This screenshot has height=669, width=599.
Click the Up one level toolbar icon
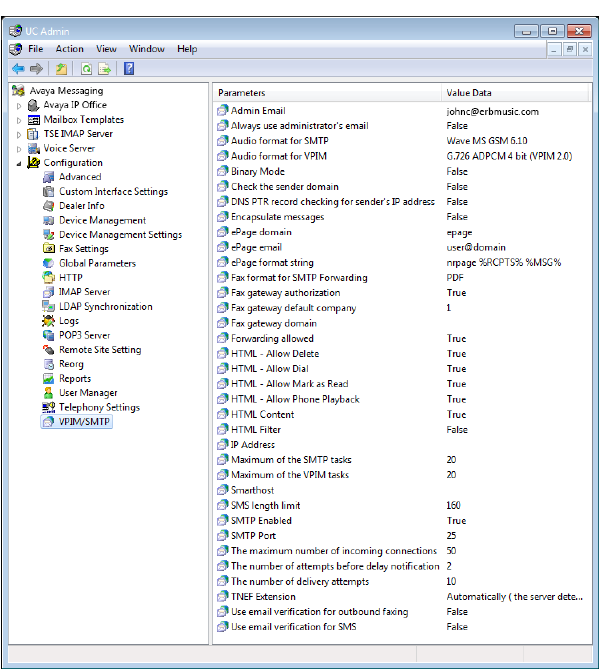point(62,68)
